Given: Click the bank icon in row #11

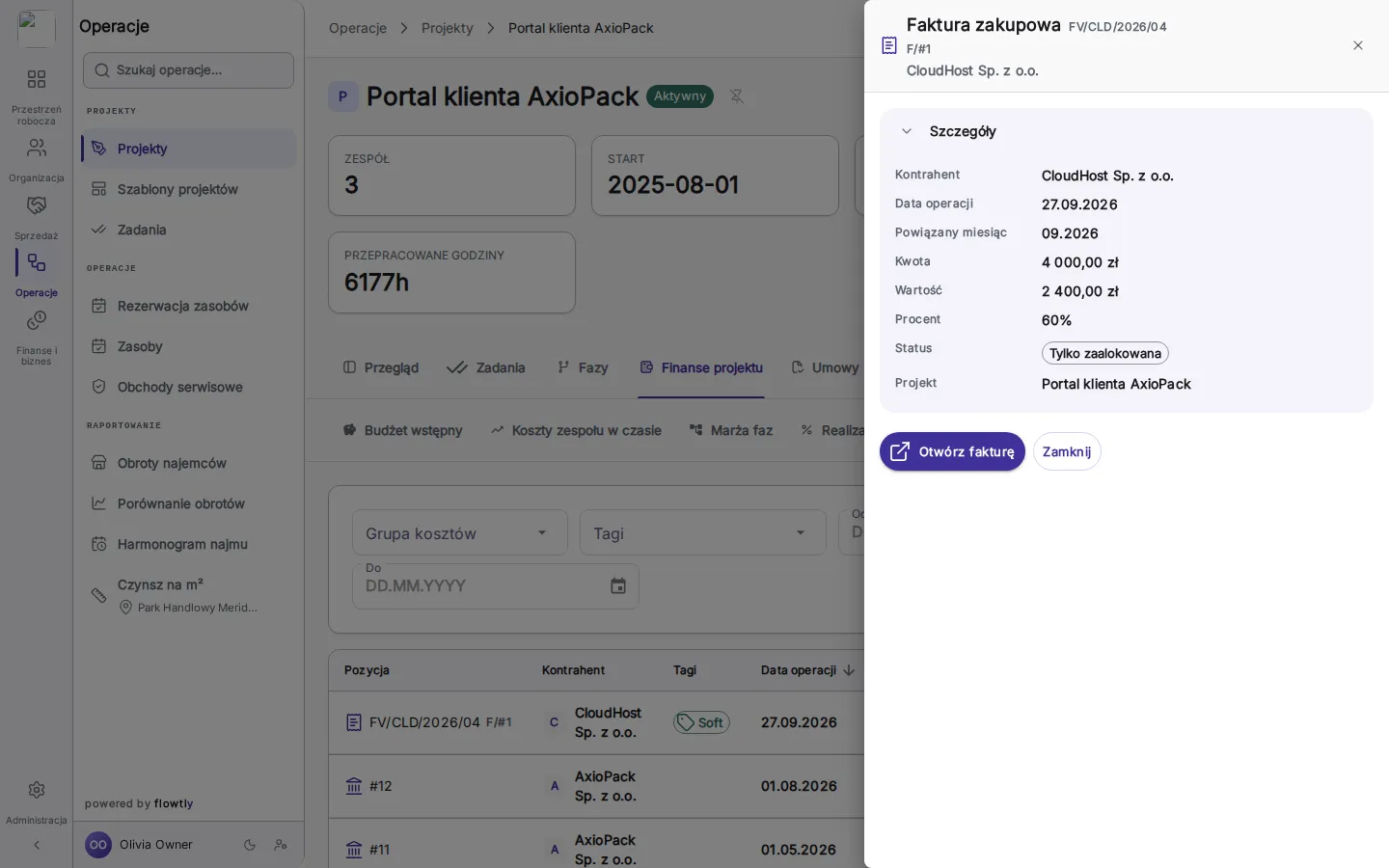Looking at the screenshot, I should click(x=354, y=850).
